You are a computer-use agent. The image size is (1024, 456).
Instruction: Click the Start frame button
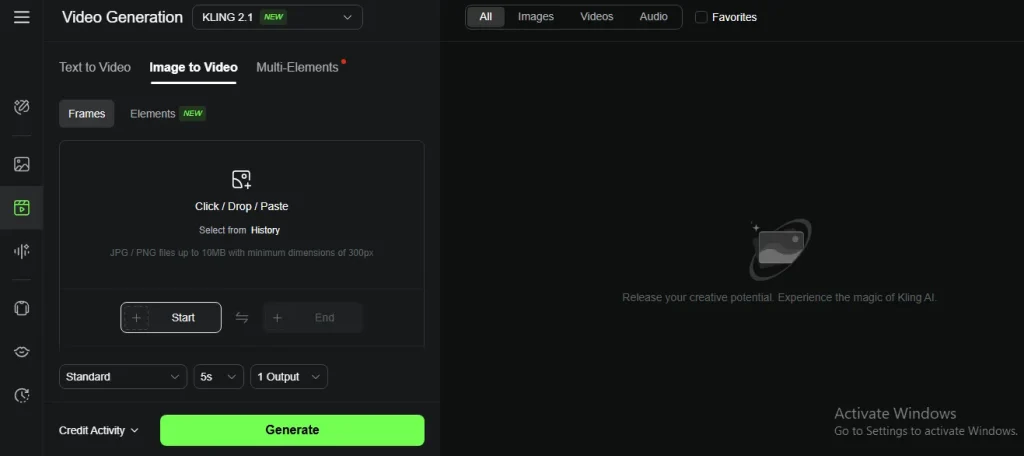[x=170, y=318]
